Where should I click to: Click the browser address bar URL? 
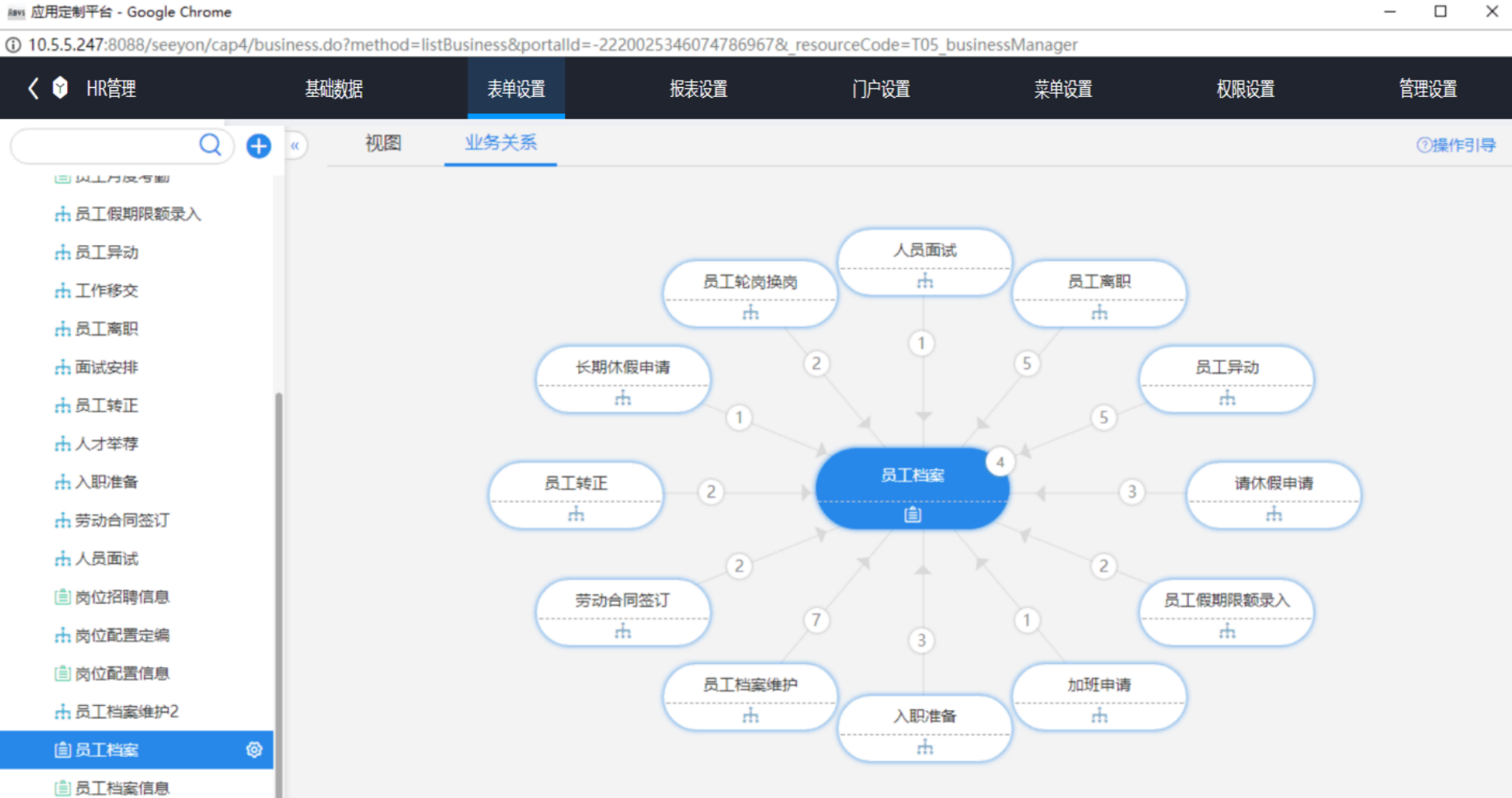[x=553, y=44]
